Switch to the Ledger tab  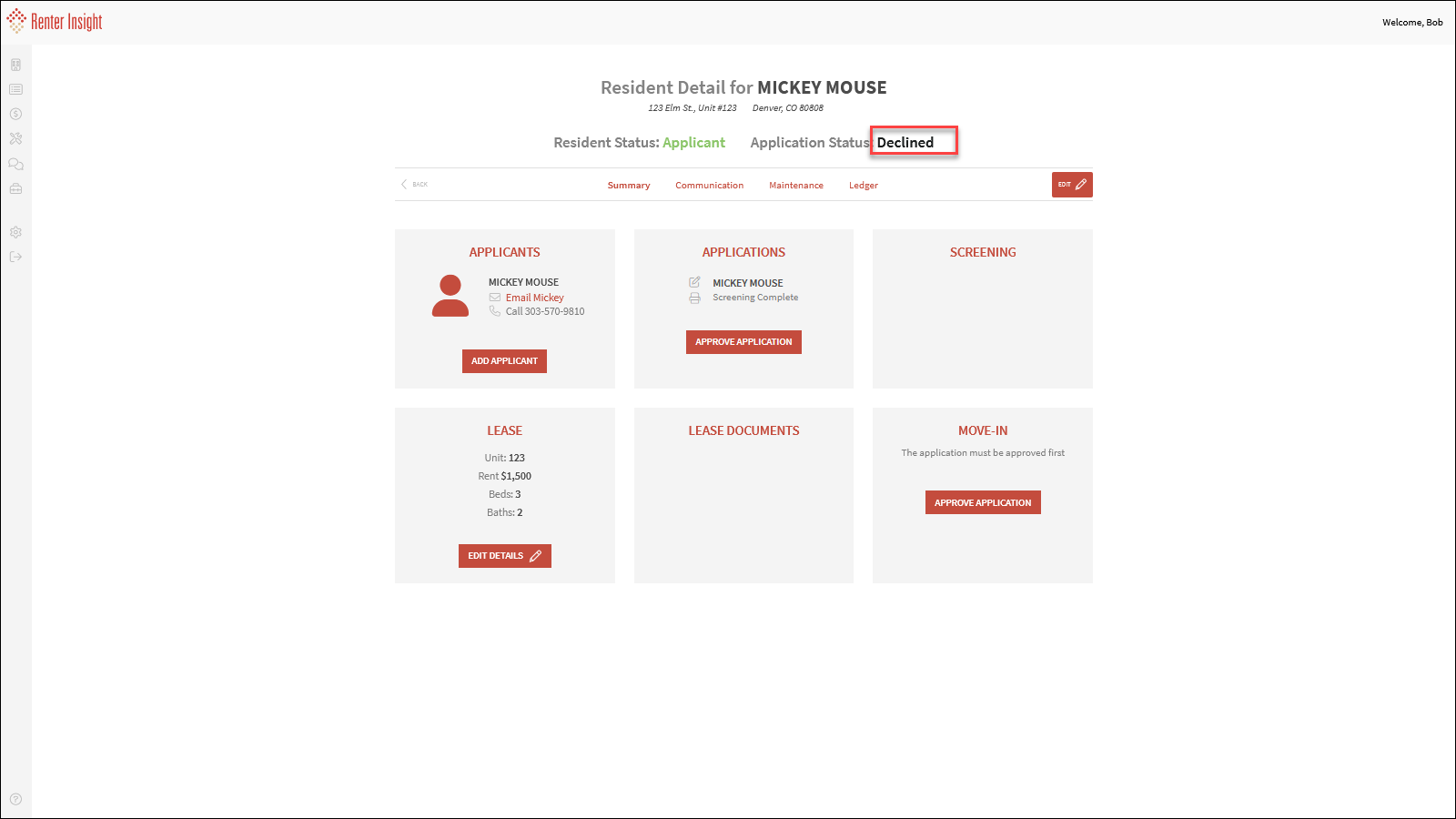tap(864, 186)
